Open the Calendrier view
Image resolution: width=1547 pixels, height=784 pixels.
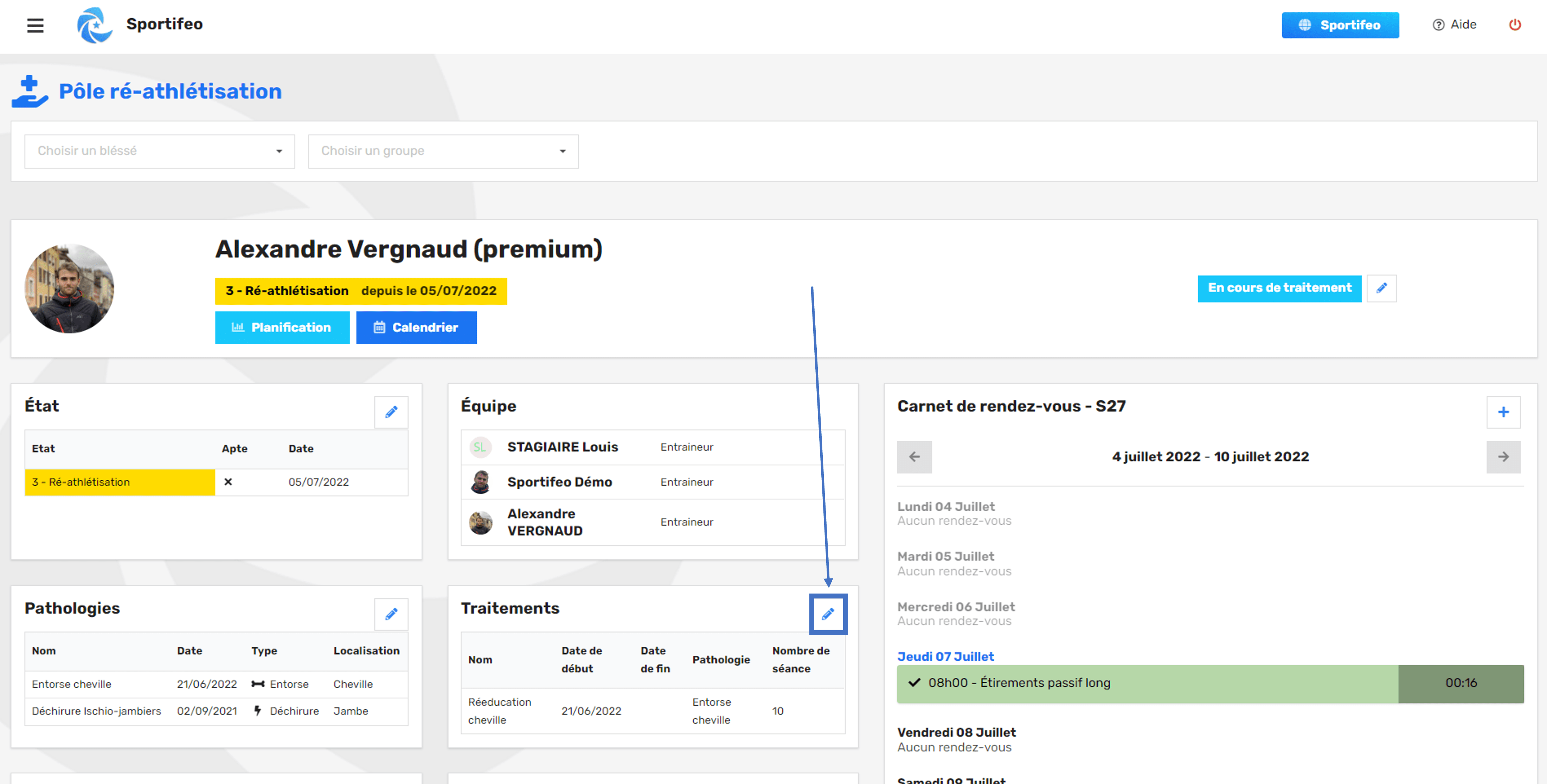pos(416,327)
